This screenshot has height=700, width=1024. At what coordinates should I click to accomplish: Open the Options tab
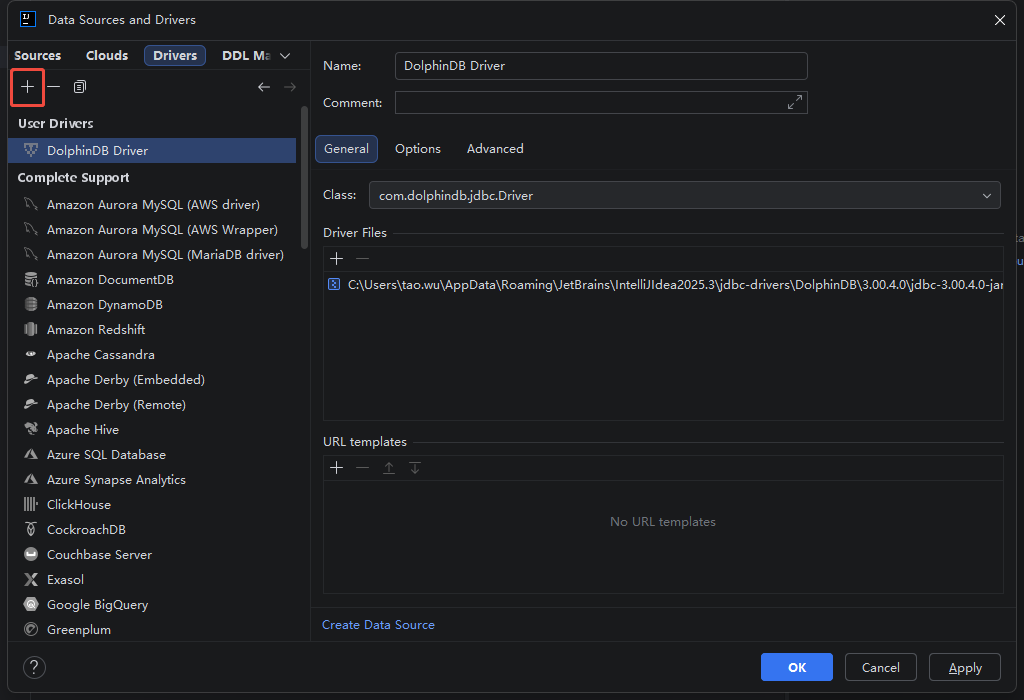pos(418,149)
